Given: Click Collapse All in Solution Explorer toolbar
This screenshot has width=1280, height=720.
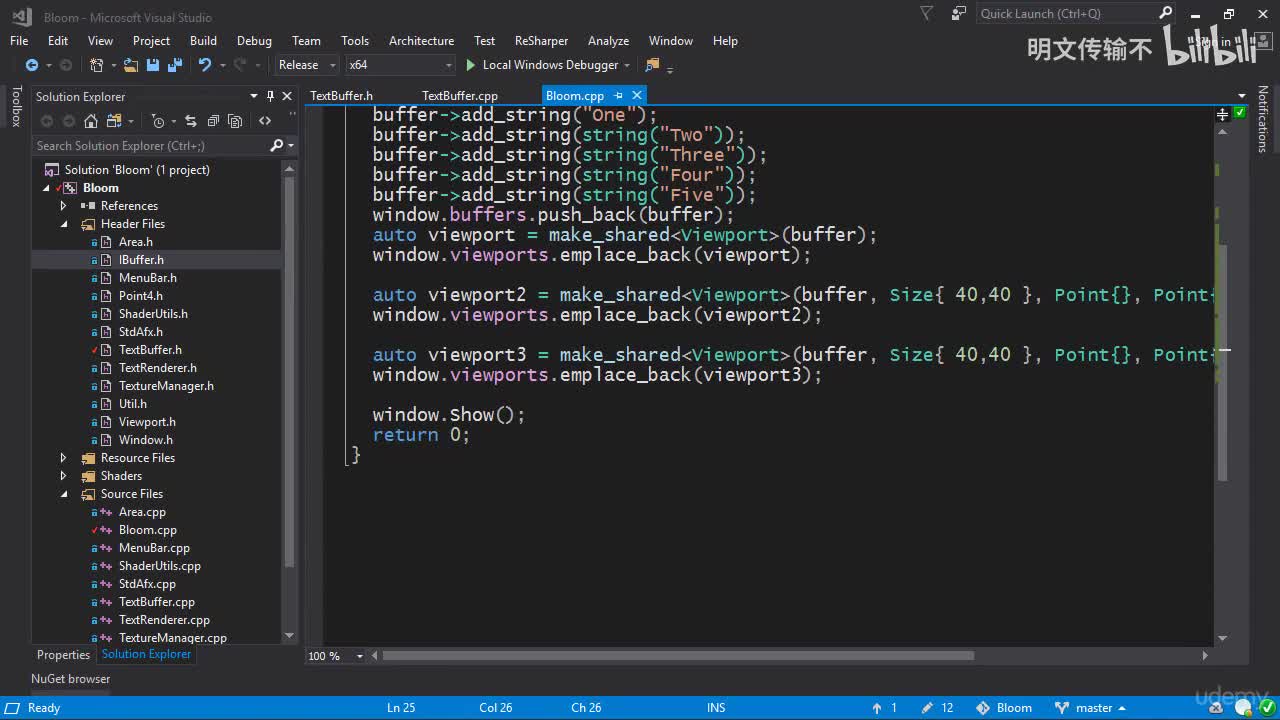Looking at the screenshot, I should pyautogui.click(x=213, y=121).
